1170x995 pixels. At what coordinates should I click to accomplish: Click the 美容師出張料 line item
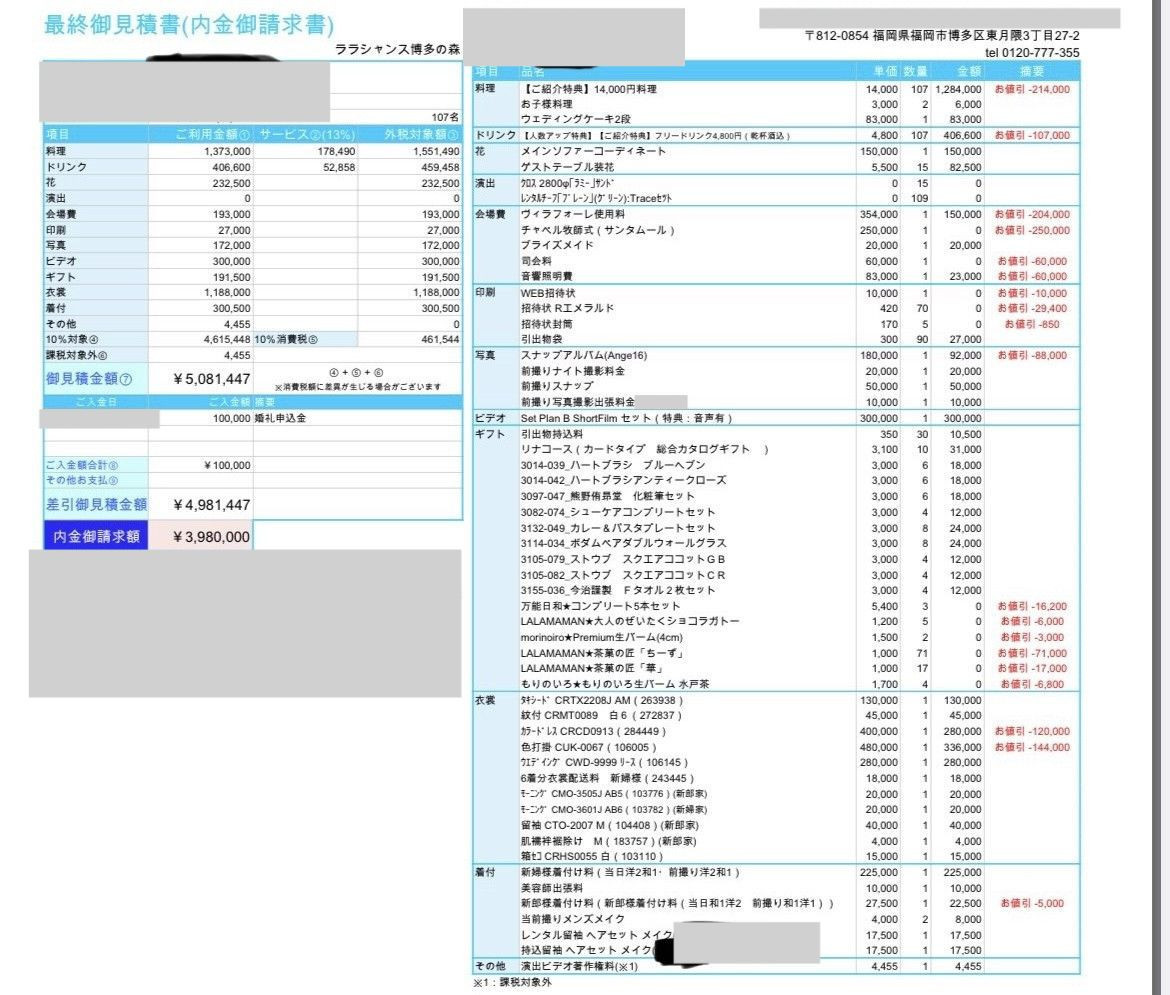pyautogui.click(x=552, y=888)
